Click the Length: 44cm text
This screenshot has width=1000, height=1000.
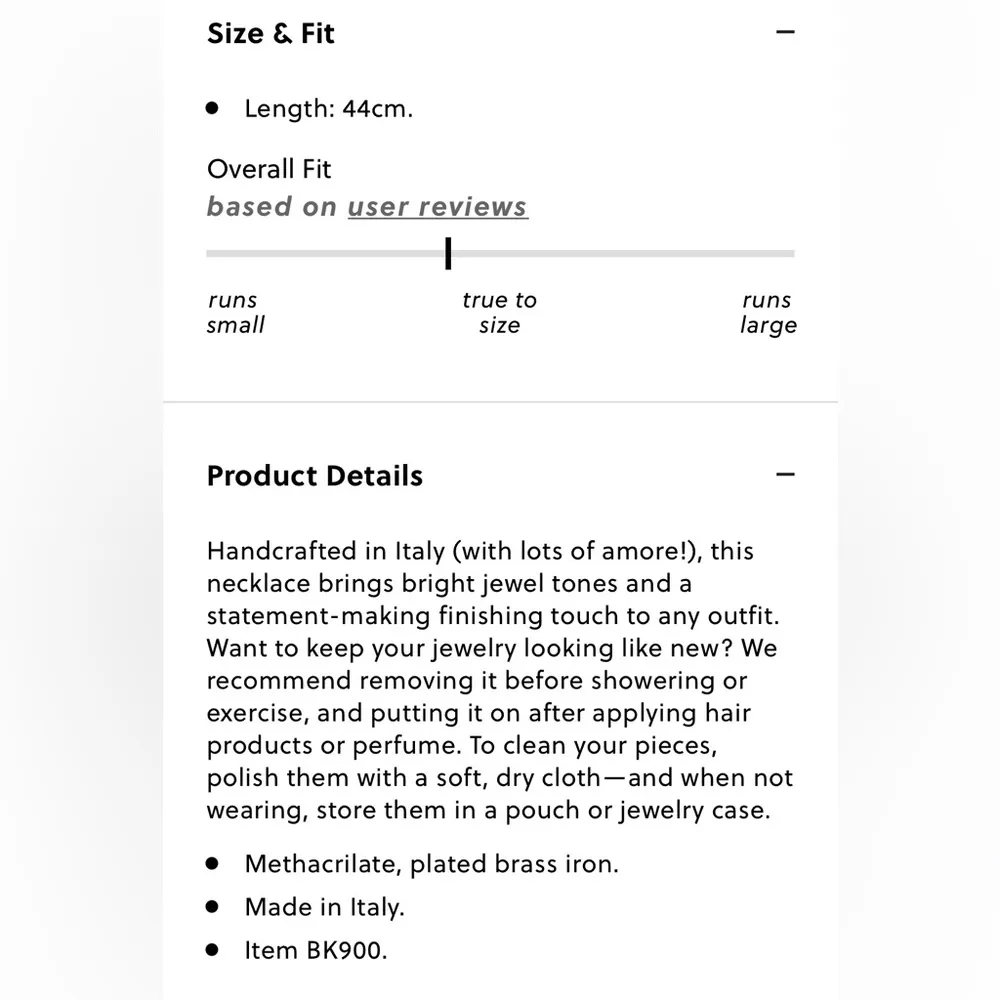pos(328,109)
